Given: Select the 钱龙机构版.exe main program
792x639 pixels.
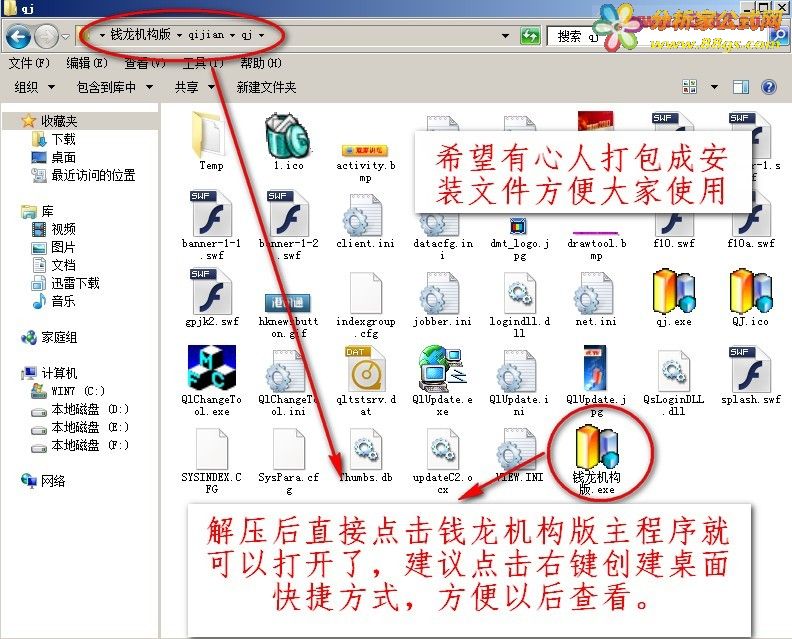Looking at the screenshot, I should pyautogui.click(x=597, y=460).
